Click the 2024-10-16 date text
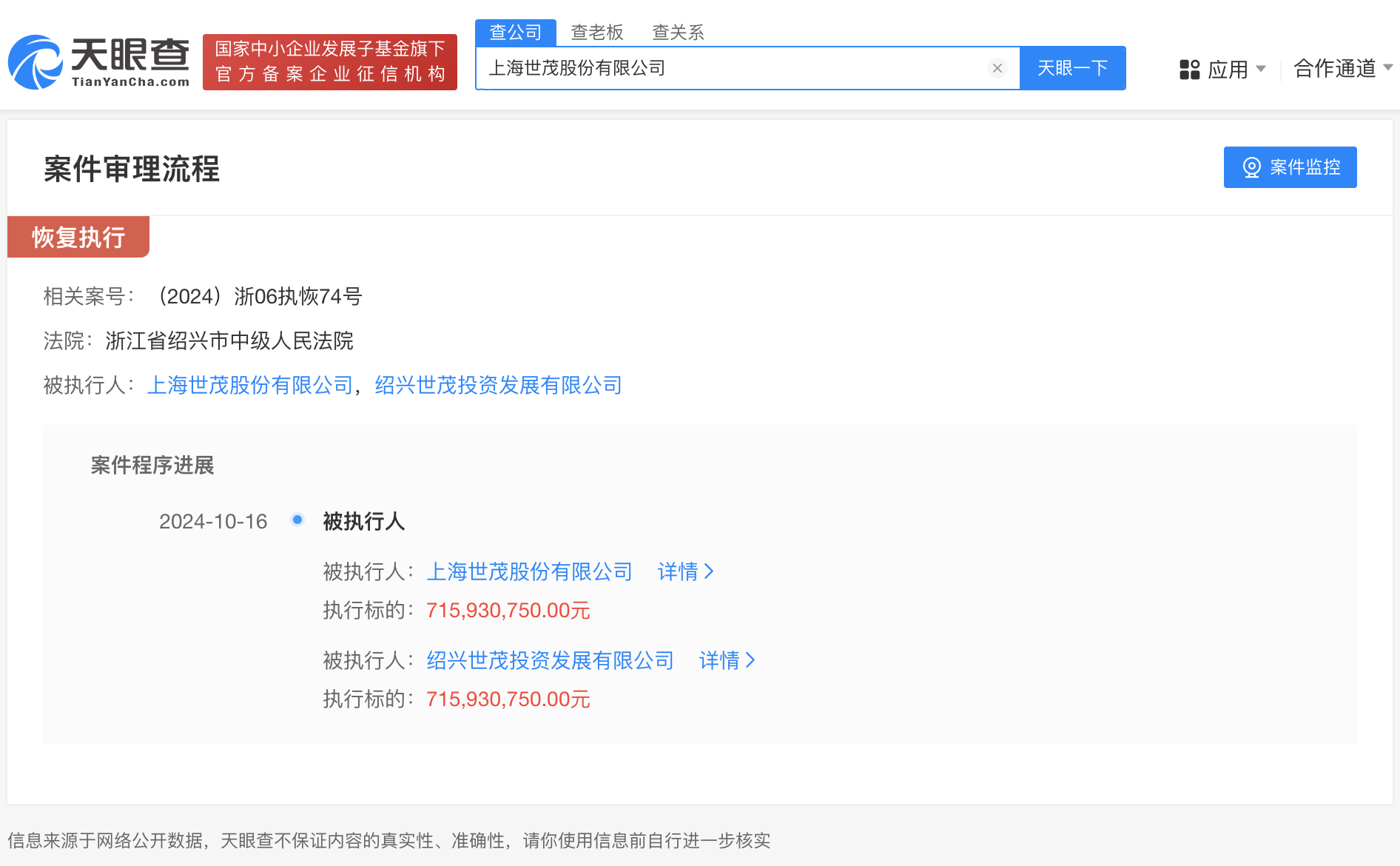 [x=213, y=521]
